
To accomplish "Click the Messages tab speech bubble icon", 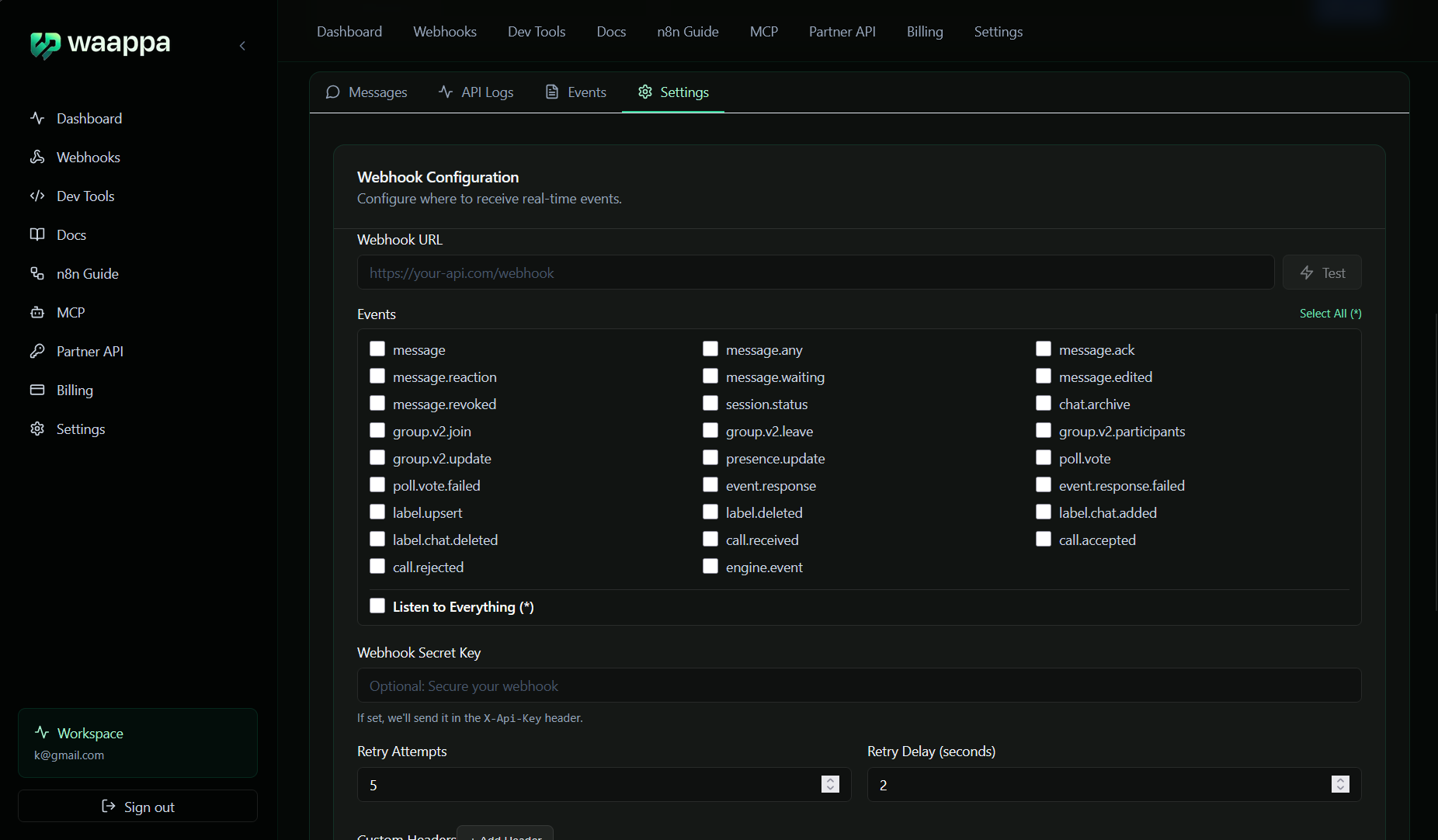I will coord(333,92).
